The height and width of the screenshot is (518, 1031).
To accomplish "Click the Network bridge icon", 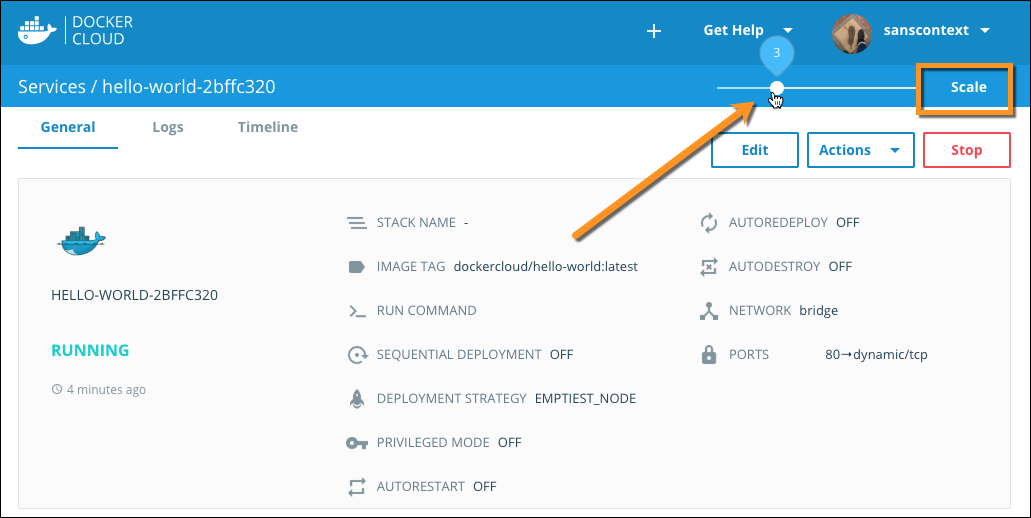I will click(x=709, y=311).
